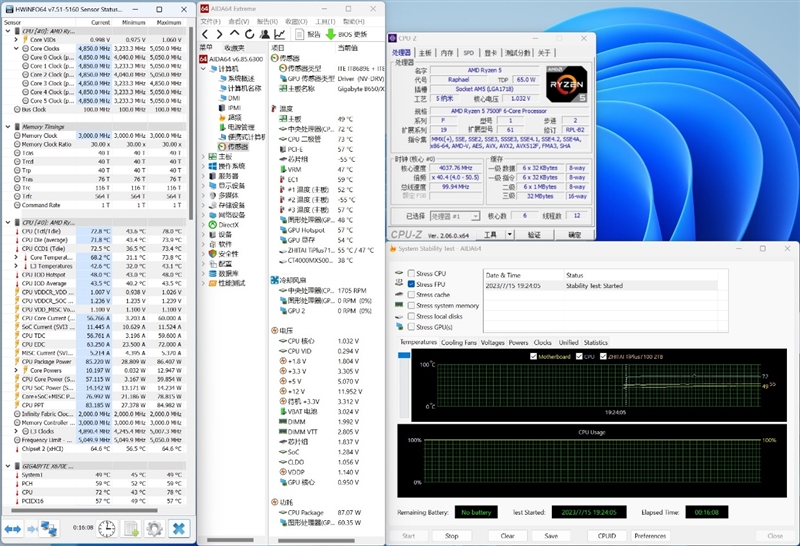The height and width of the screenshot is (546, 800).
Task: Click AIDA64 up-level arrow icon
Action: (x=234, y=34)
